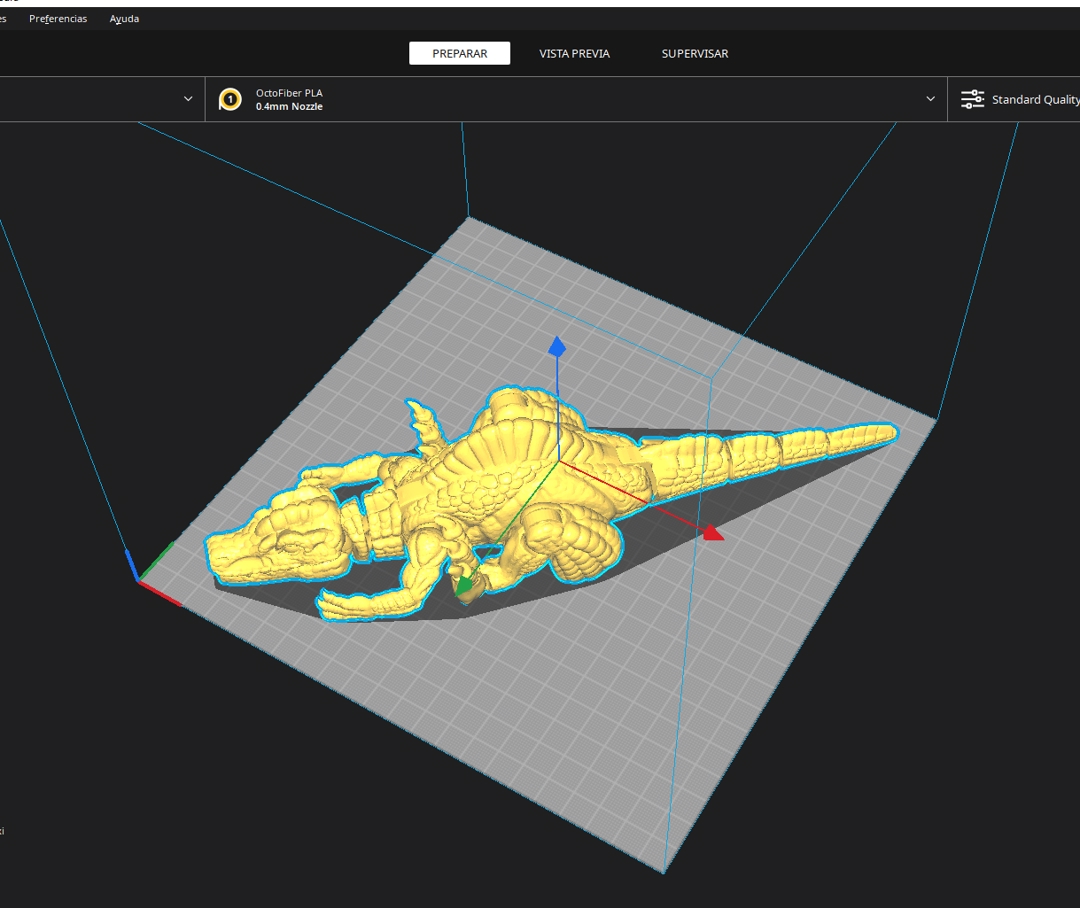Click the origin axis marker at plate corner
The height and width of the screenshot is (908, 1080).
click(x=139, y=579)
